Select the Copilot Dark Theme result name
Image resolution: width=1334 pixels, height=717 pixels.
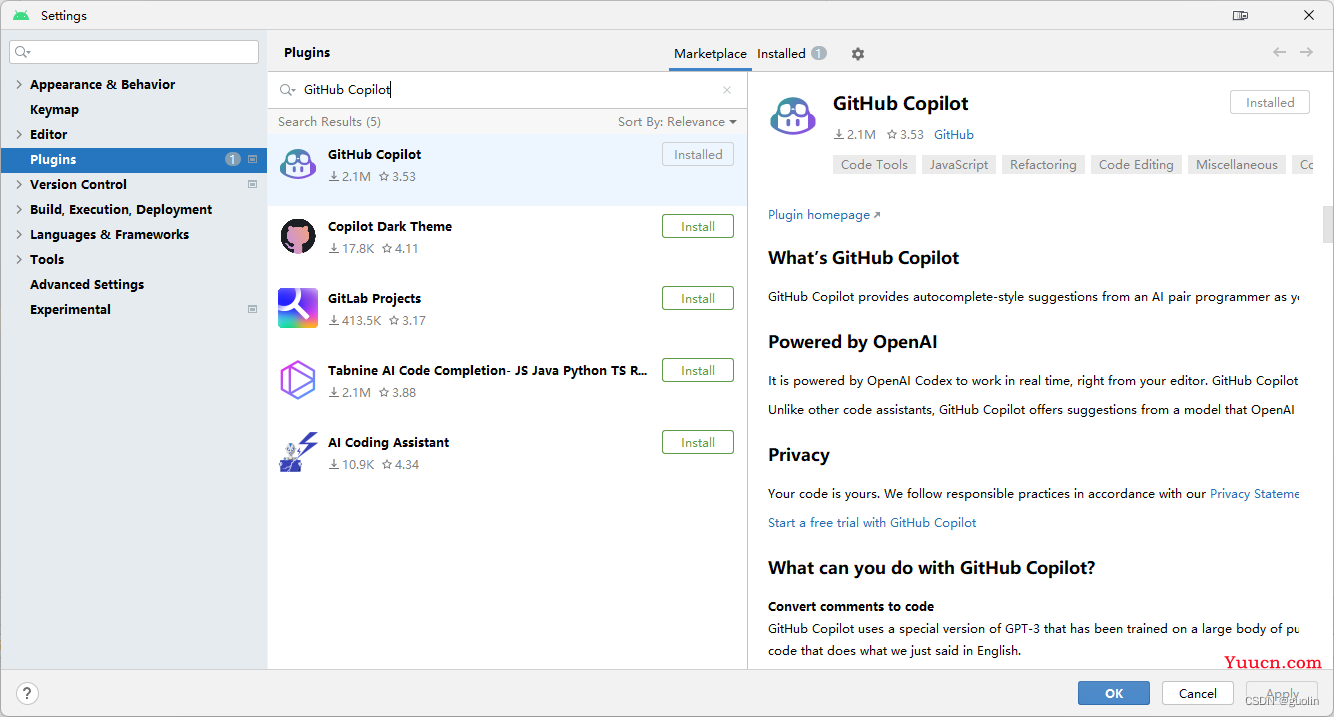[x=390, y=227]
